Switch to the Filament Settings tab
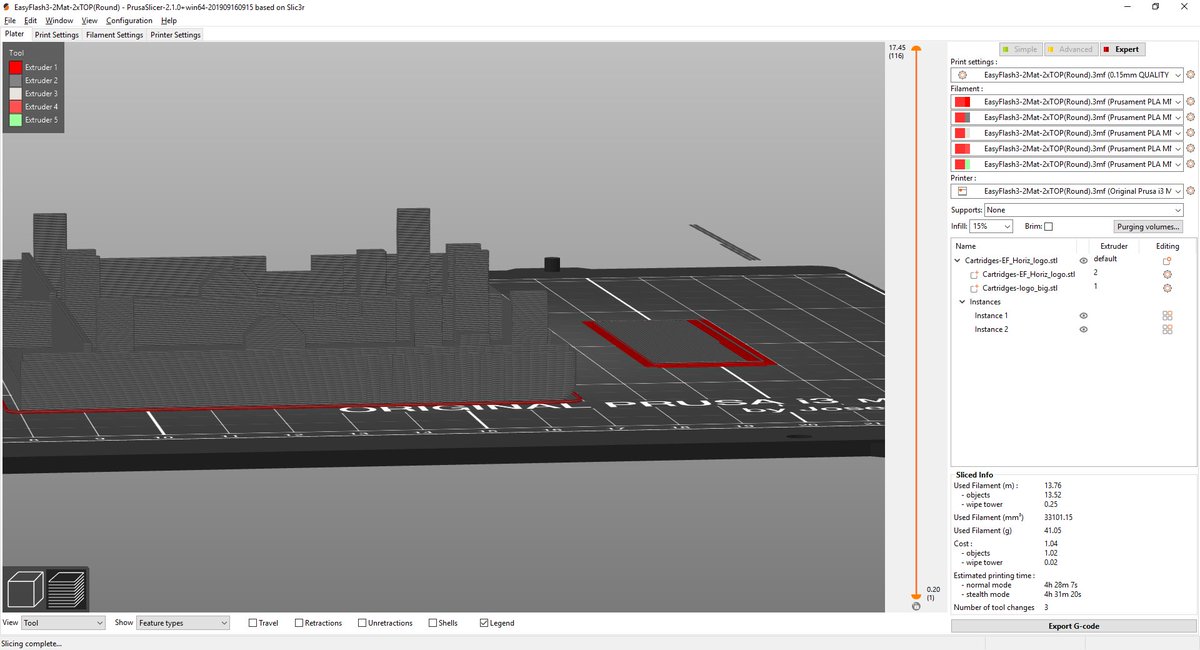Viewport: 1200px width, 650px height. pyautogui.click(x=114, y=35)
